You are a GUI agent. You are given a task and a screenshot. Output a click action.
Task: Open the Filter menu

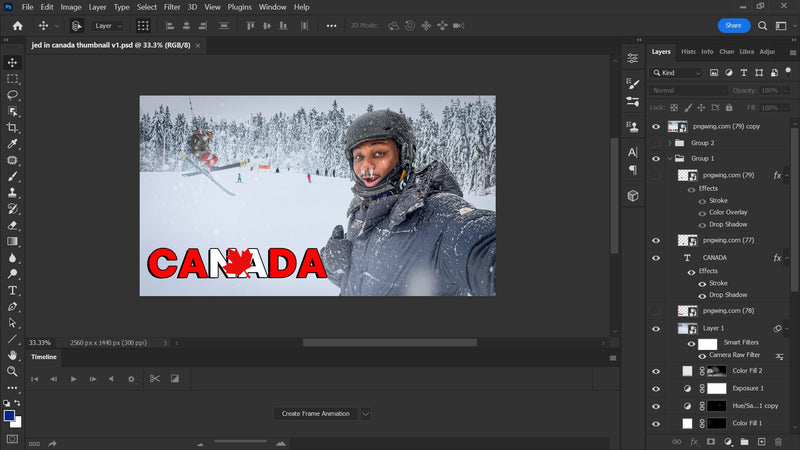point(172,7)
